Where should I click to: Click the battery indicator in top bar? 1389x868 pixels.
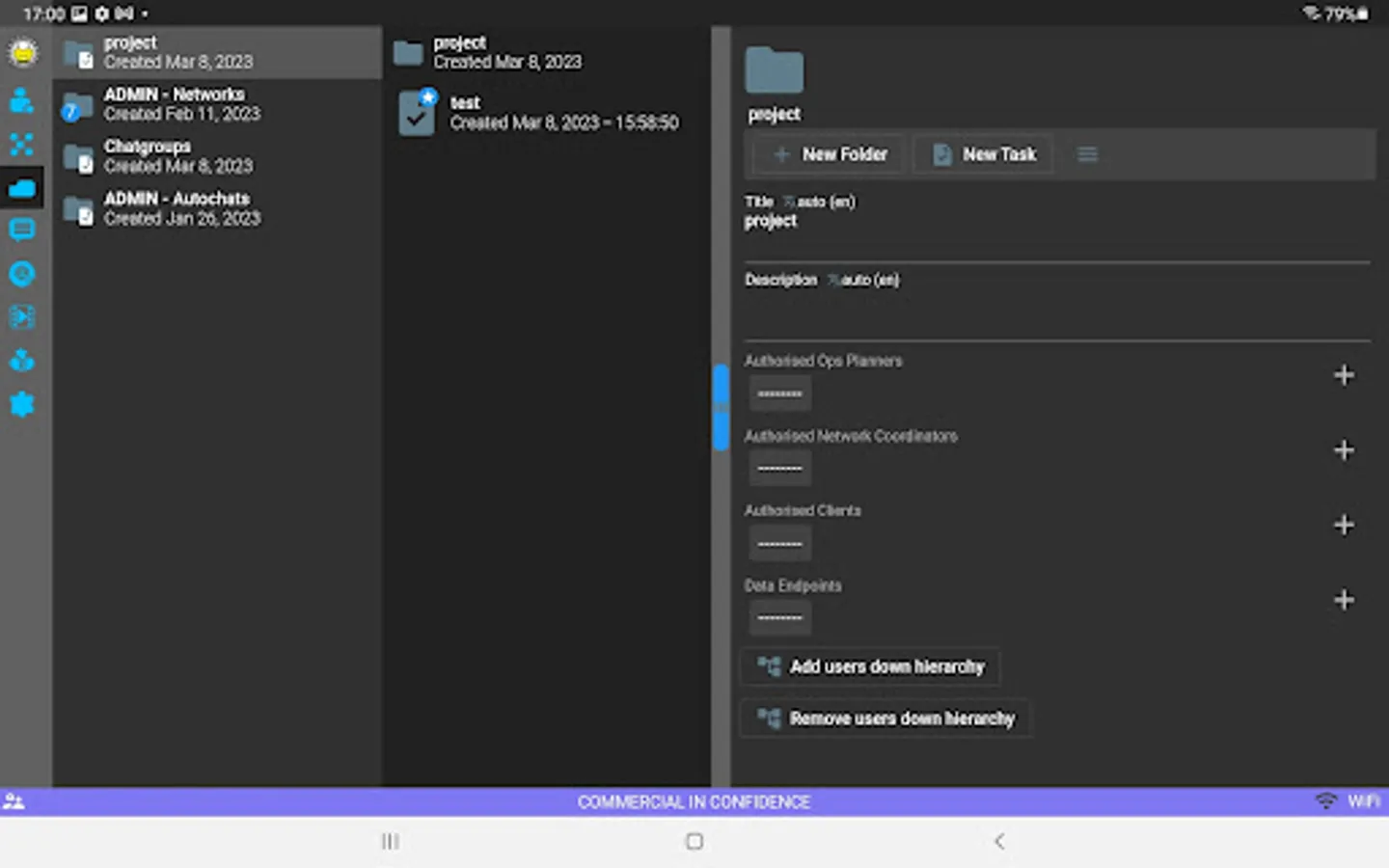click(x=1347, y=14)
